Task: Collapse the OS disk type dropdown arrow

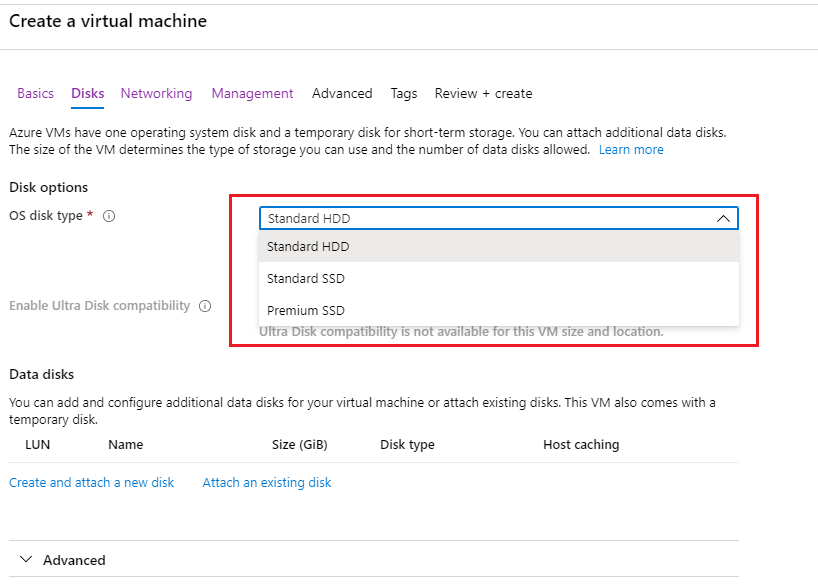Action: tap(723, 218)
